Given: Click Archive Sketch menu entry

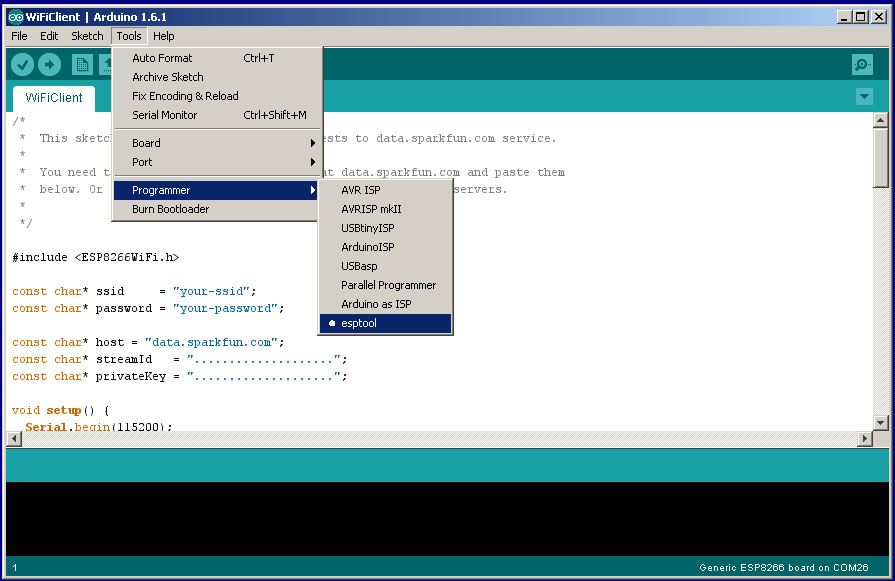Looking at the screenshot, I should pyautogui.click(x=216, y=77).
